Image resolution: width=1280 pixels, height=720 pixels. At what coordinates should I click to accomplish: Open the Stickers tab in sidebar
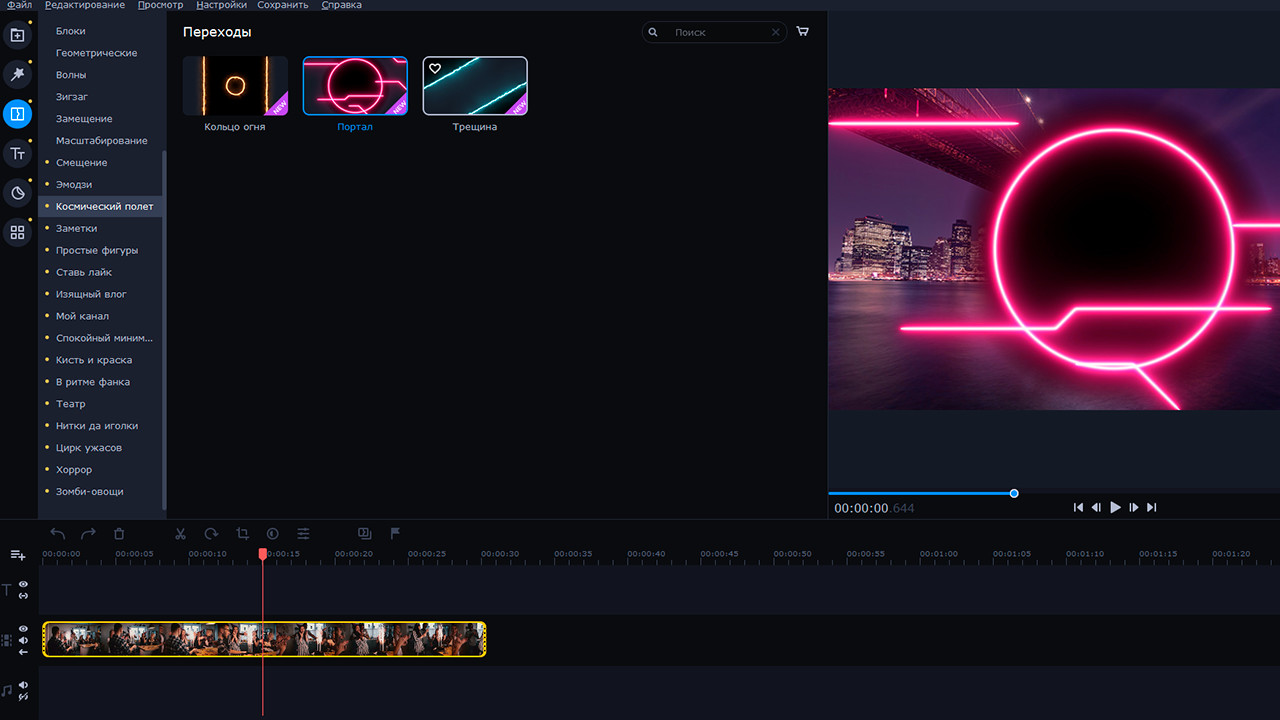[x=17, y=193]
